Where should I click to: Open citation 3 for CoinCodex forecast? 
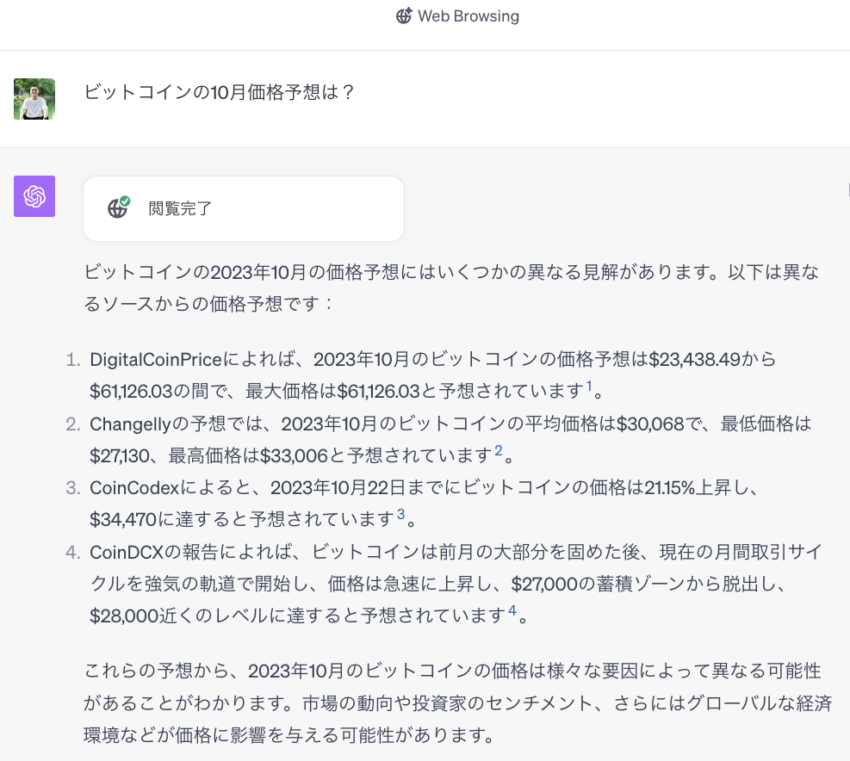(401, 514)
